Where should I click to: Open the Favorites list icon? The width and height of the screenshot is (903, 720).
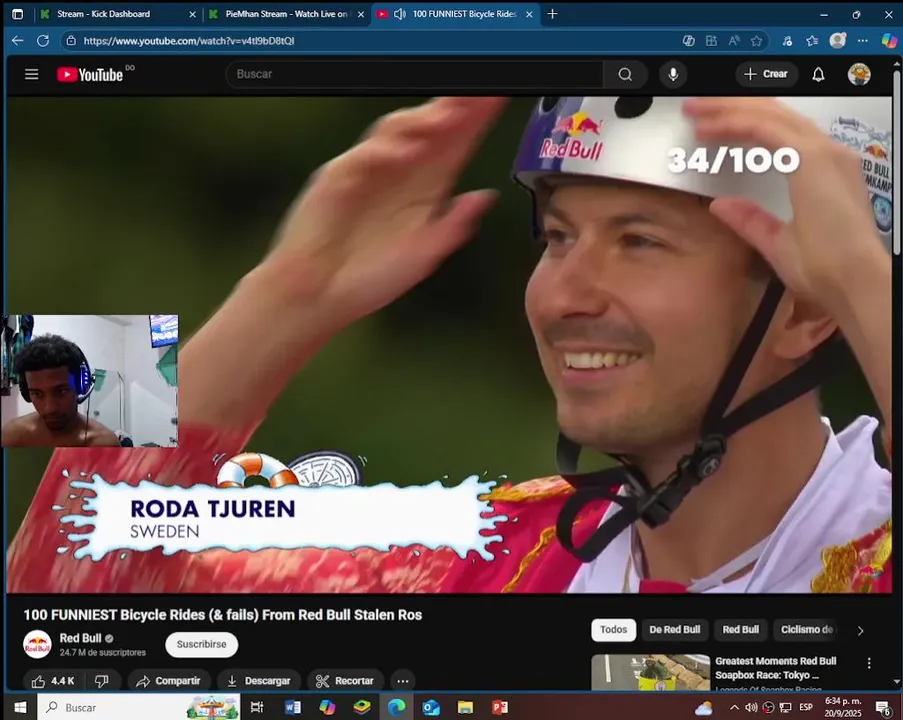click(x=812, y=41)
